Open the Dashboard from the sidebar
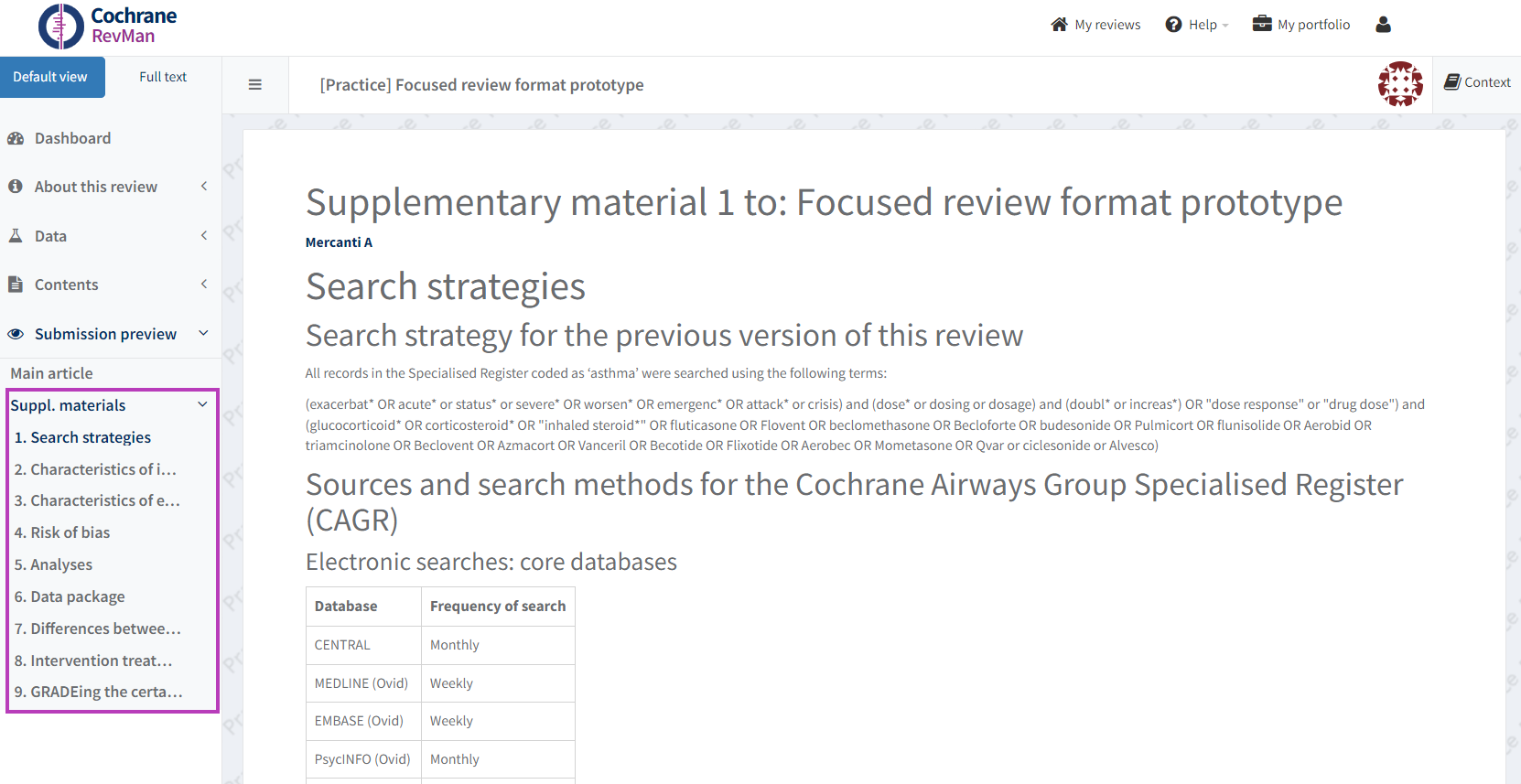 pyautogui.click(x=72, y=138)
